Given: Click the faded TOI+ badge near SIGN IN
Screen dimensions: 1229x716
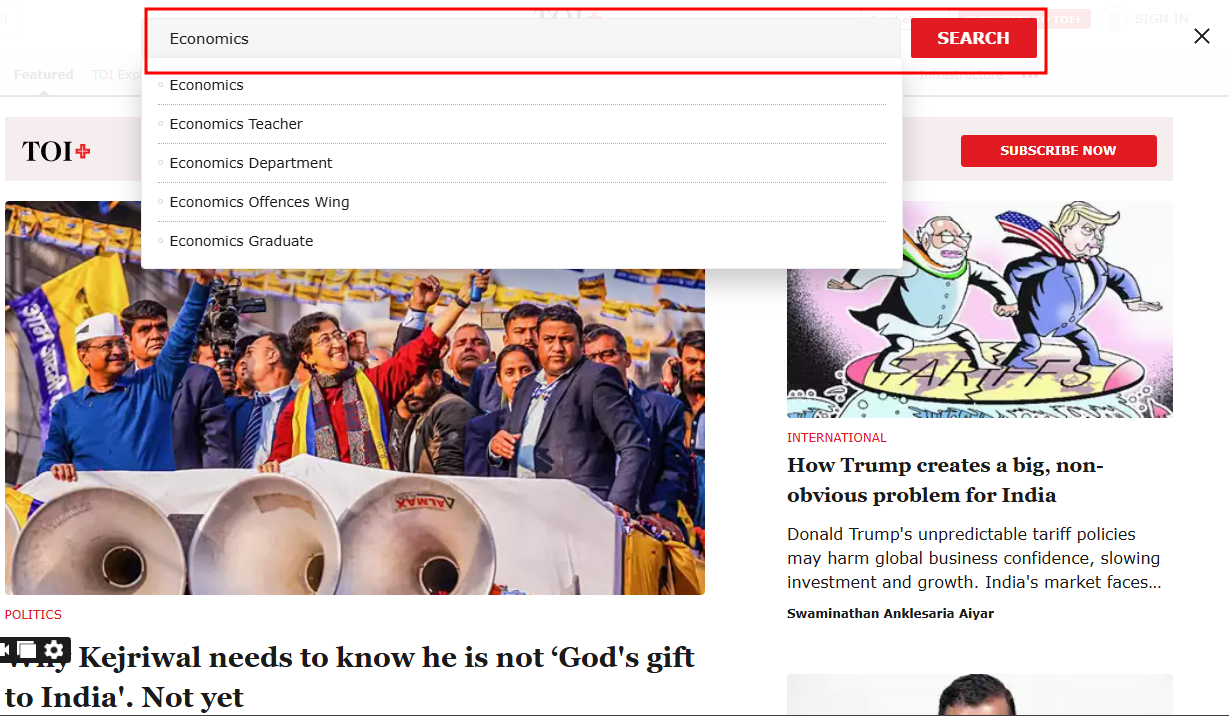Looking at the screenshot, I should coord(1068,19).
